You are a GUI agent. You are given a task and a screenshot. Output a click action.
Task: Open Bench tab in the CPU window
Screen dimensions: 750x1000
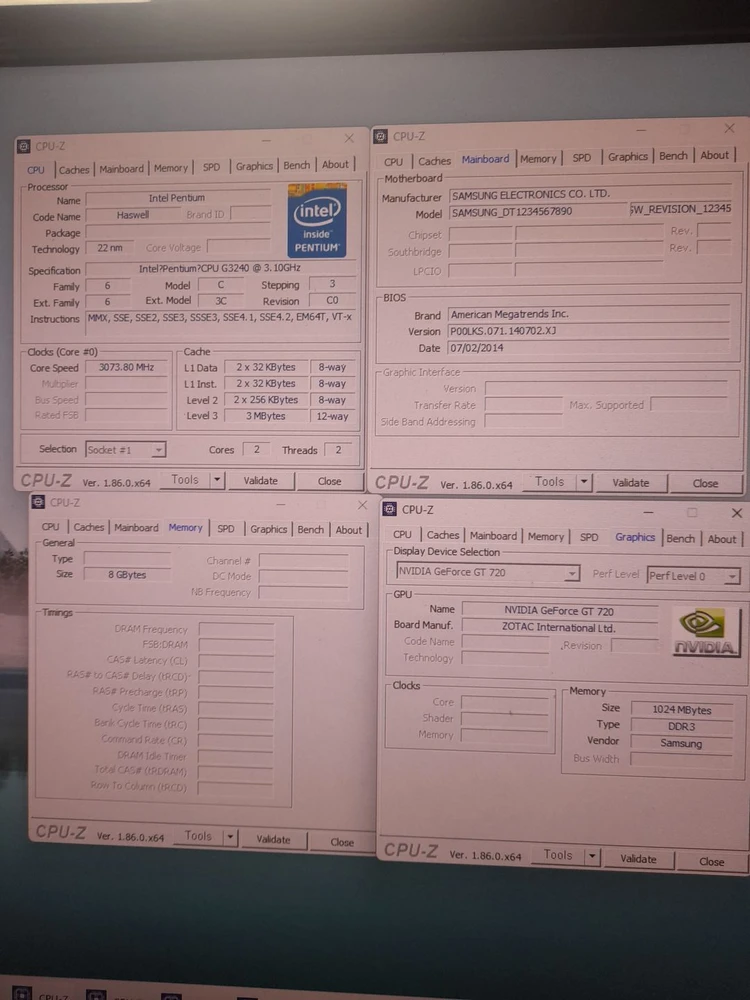coord(297,165)
